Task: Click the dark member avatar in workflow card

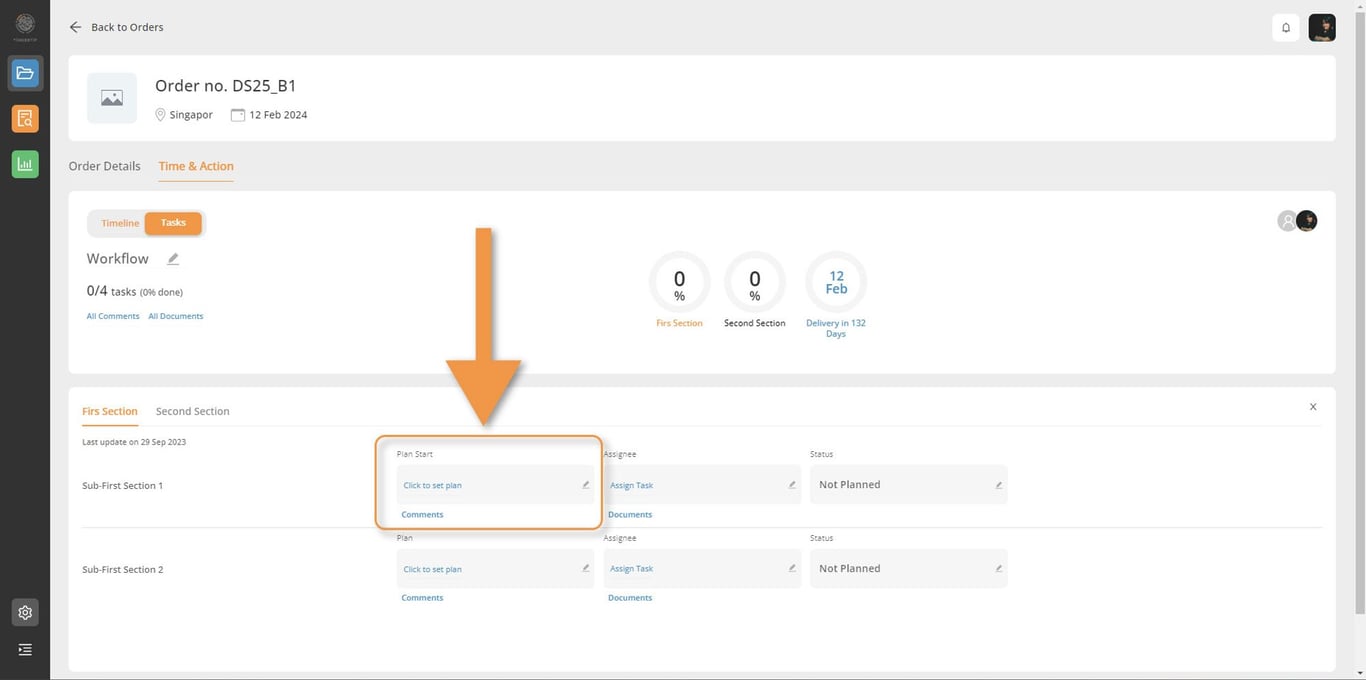Action: click(1306, 221)
